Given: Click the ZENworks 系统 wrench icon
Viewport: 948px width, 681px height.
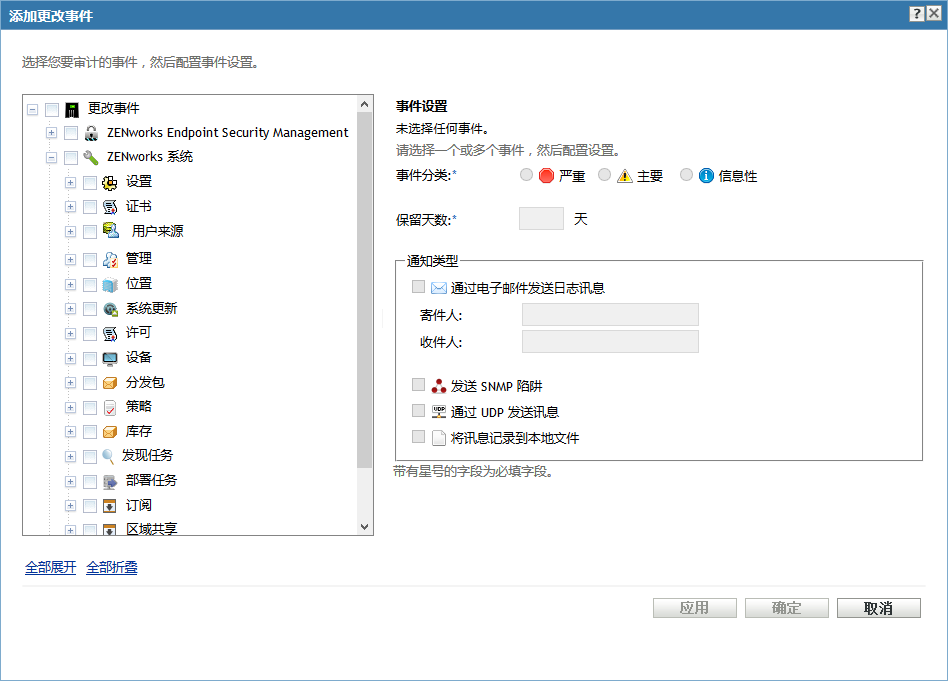Looking at the screenshot, I should click(91, 157).
